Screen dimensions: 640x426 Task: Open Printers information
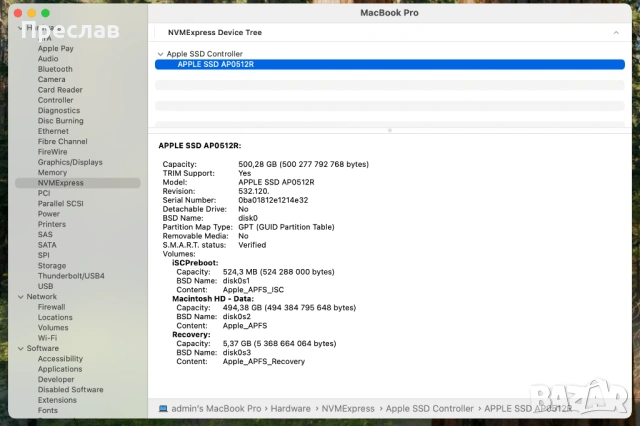coord(52,224)
